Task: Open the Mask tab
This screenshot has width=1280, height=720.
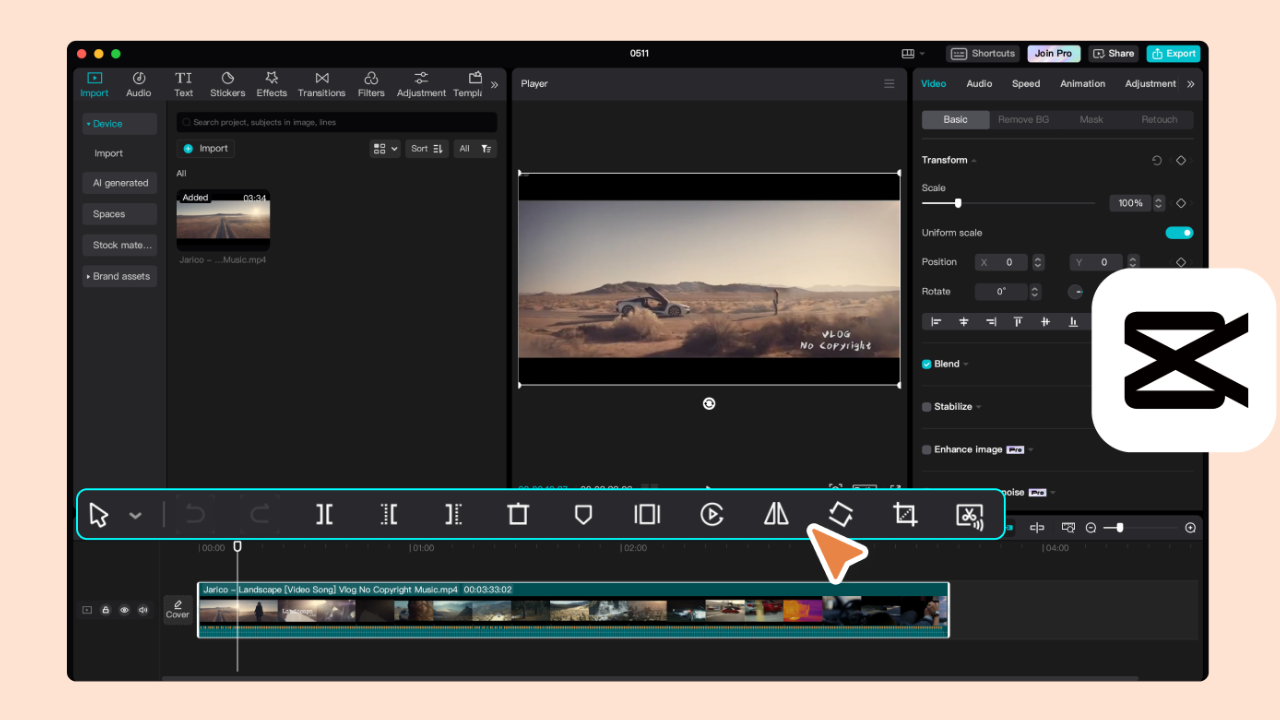Action: point(1091,119)
